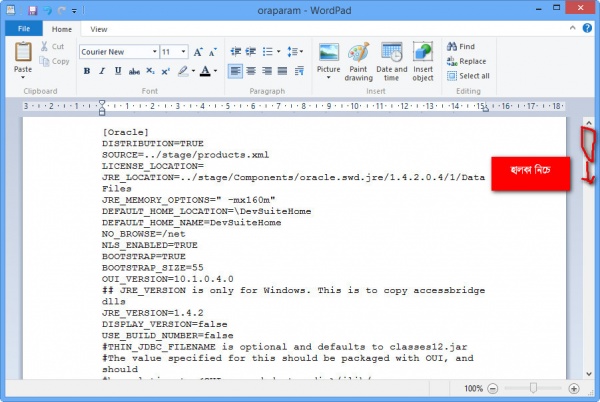Viewport: 600px width, 402px height.
Task: Select Align text left
Action: (235, 71)
